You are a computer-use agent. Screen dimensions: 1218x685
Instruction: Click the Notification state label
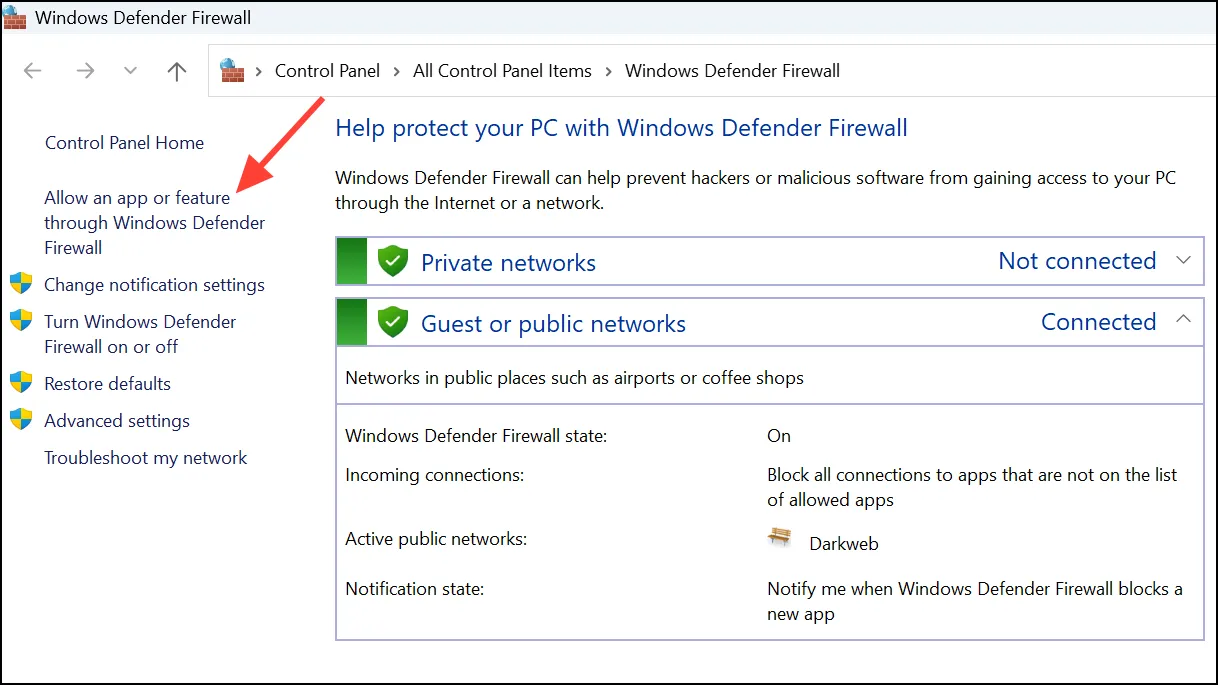point(414,589)
